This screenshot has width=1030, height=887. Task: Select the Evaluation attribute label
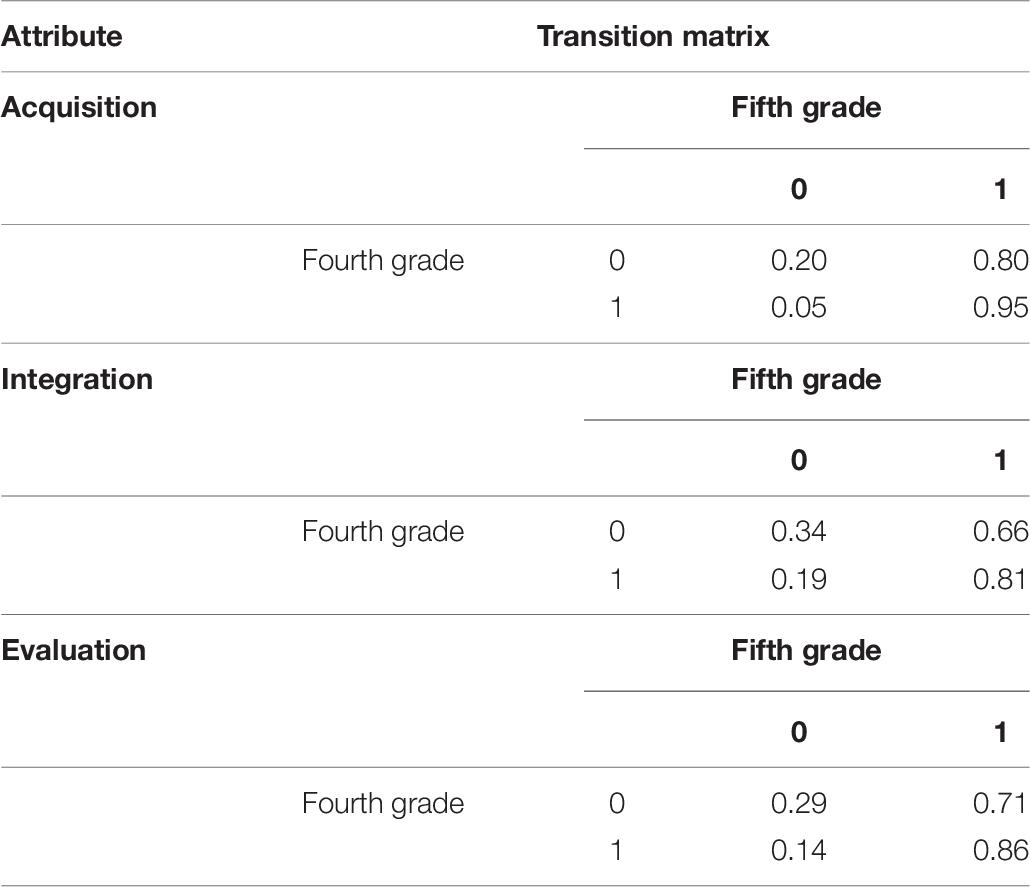tap(74, 650)
